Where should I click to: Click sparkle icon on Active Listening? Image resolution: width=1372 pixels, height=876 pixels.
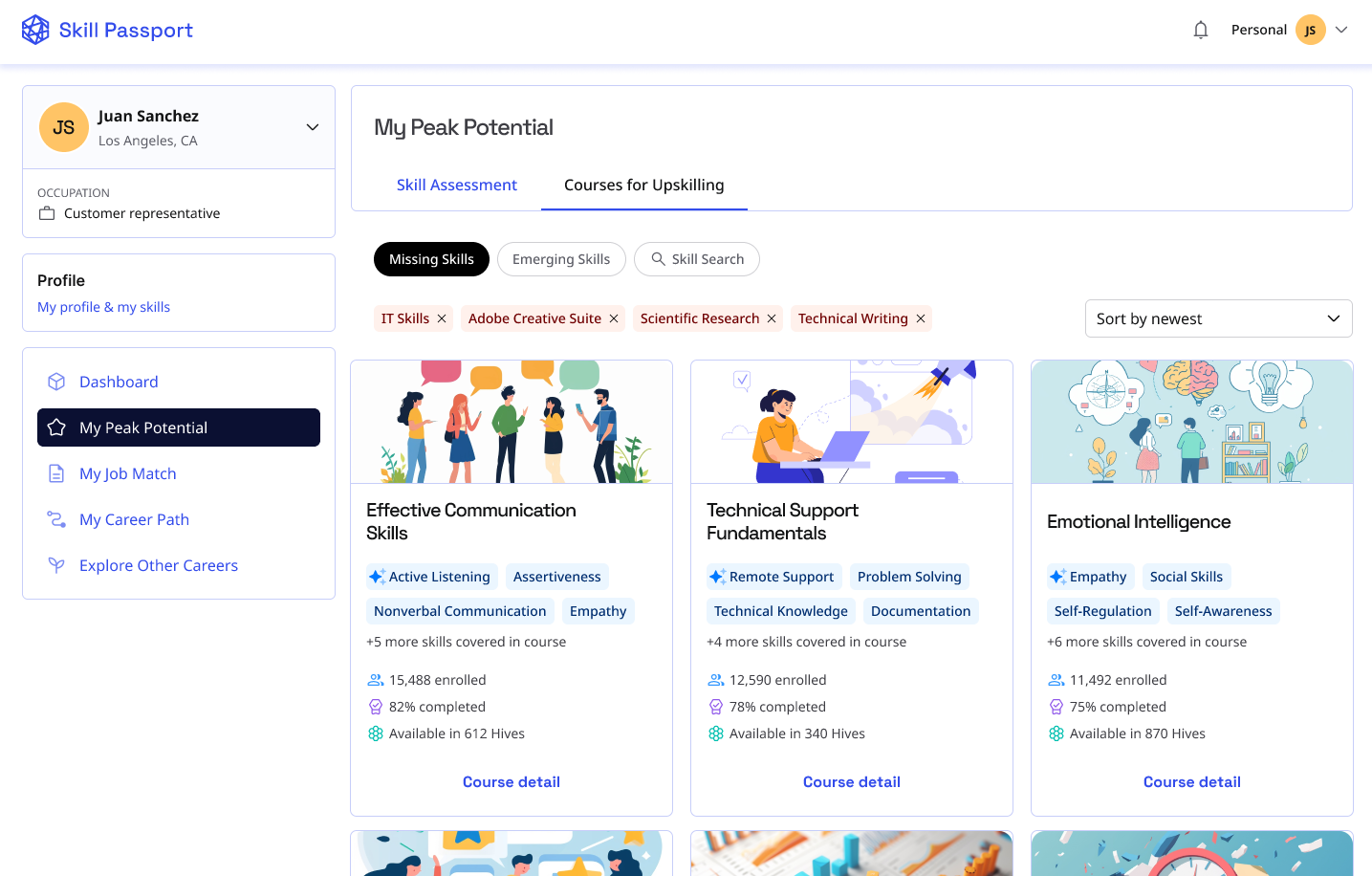pyautogui.click(x=377, y=577)
